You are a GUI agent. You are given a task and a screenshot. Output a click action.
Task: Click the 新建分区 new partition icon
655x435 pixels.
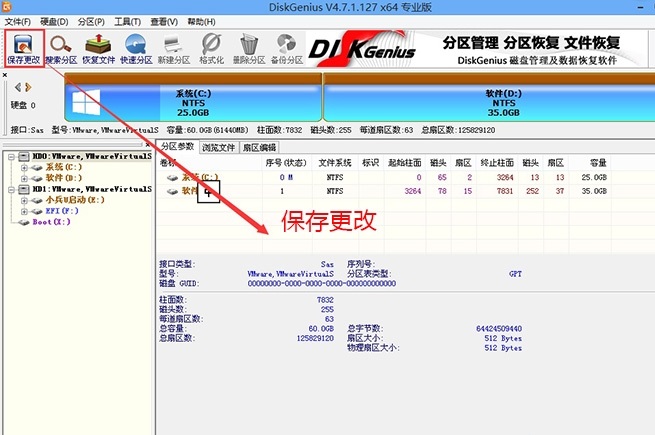click(x=174, y=49)
